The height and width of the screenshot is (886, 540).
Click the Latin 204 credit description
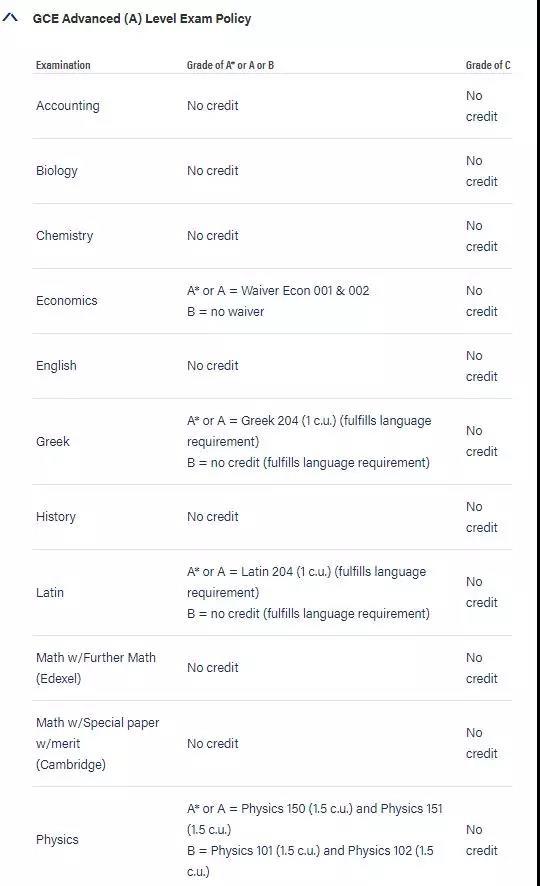(x=307, y=581)
